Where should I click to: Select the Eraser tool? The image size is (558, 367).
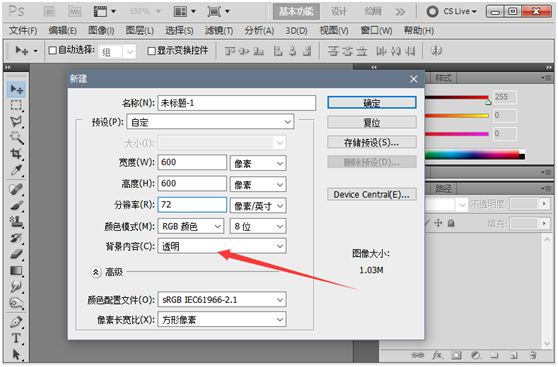pos(16,254)
